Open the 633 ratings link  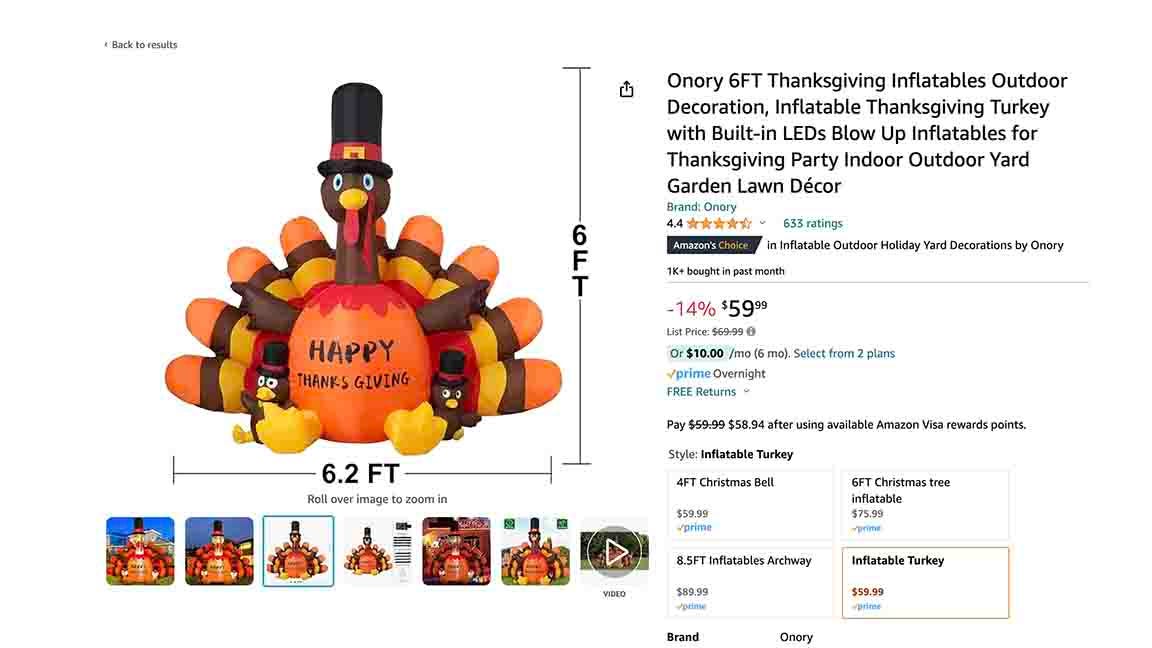(813, 223)
